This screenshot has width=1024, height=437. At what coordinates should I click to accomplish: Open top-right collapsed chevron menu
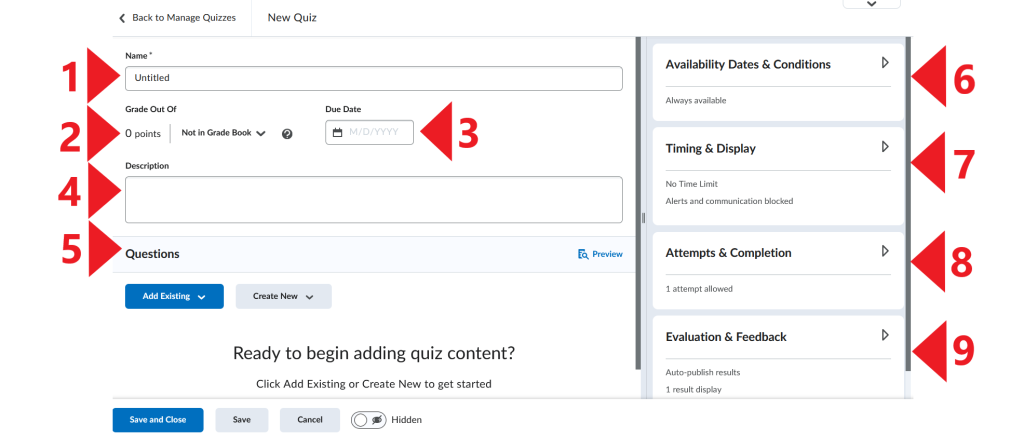coord(871,4)
